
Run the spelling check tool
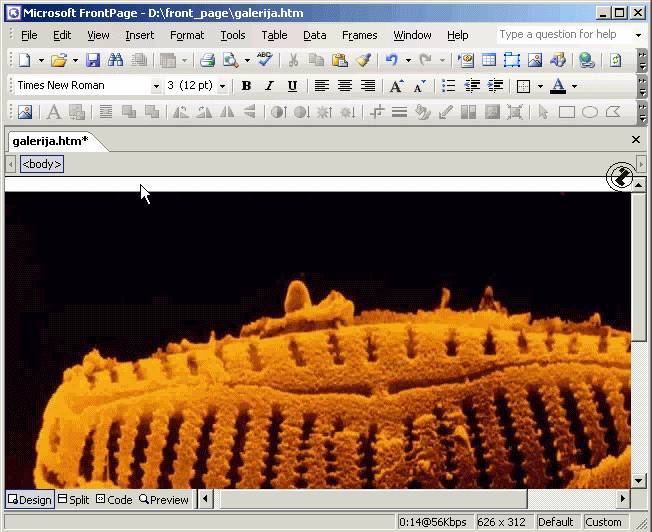tap(264, 61)
